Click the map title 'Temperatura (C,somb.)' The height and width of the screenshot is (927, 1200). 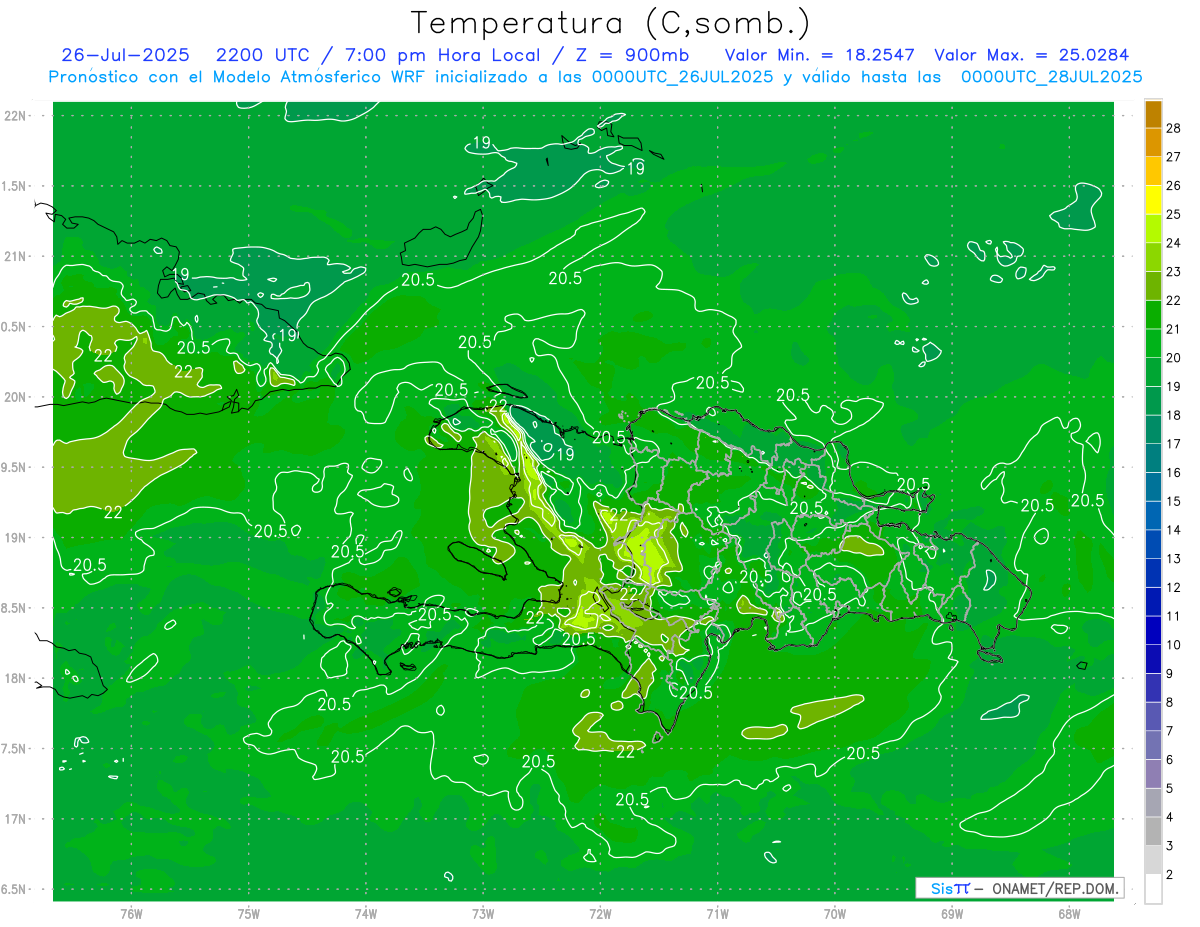tap(610, 23)
